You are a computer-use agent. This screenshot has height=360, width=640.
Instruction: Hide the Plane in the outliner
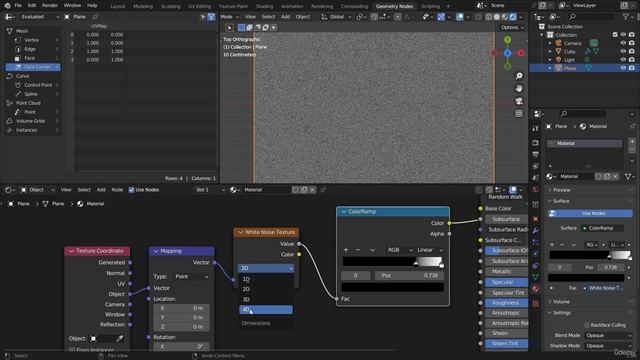623,68
